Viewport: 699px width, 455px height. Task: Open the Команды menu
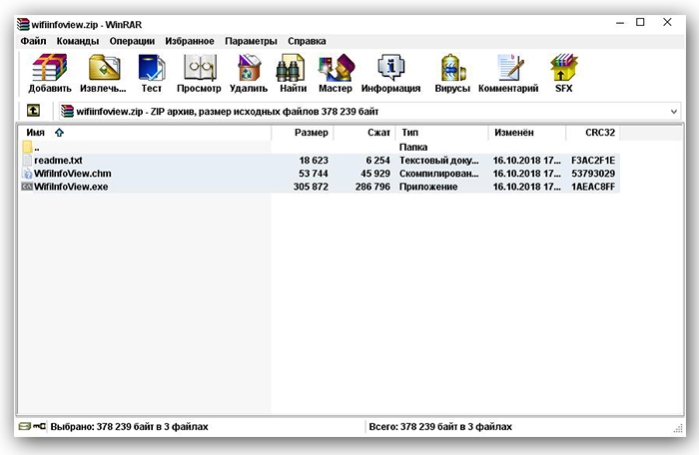click(78, 41)
